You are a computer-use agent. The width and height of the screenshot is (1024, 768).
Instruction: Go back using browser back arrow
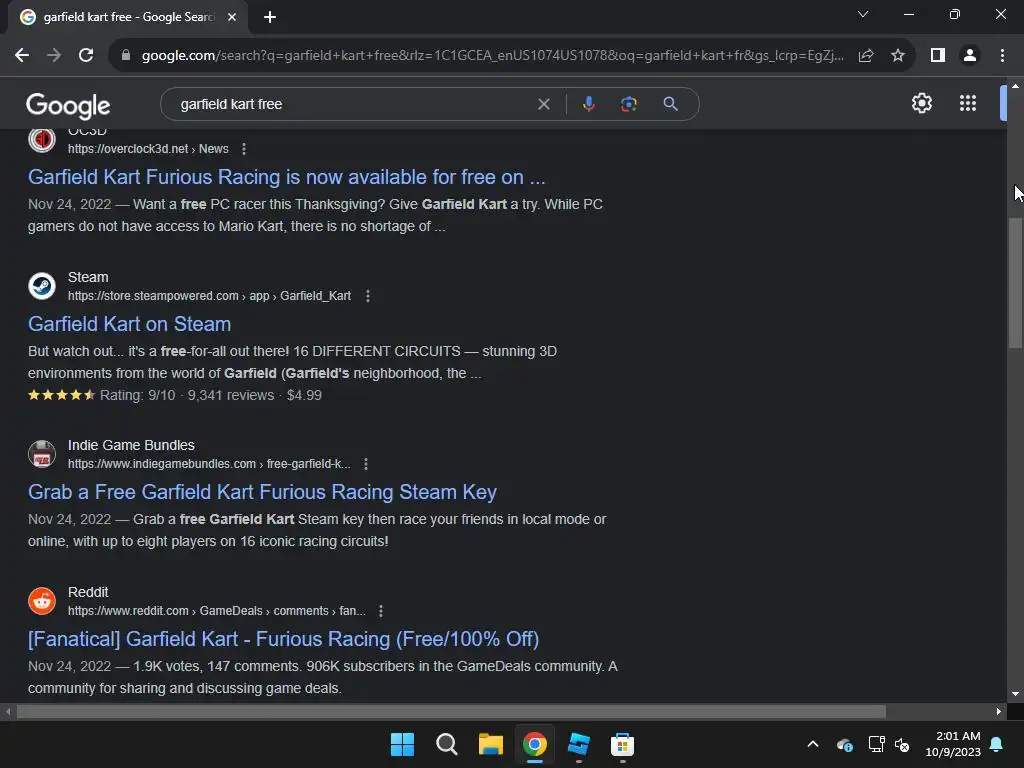tap(22, 56)
